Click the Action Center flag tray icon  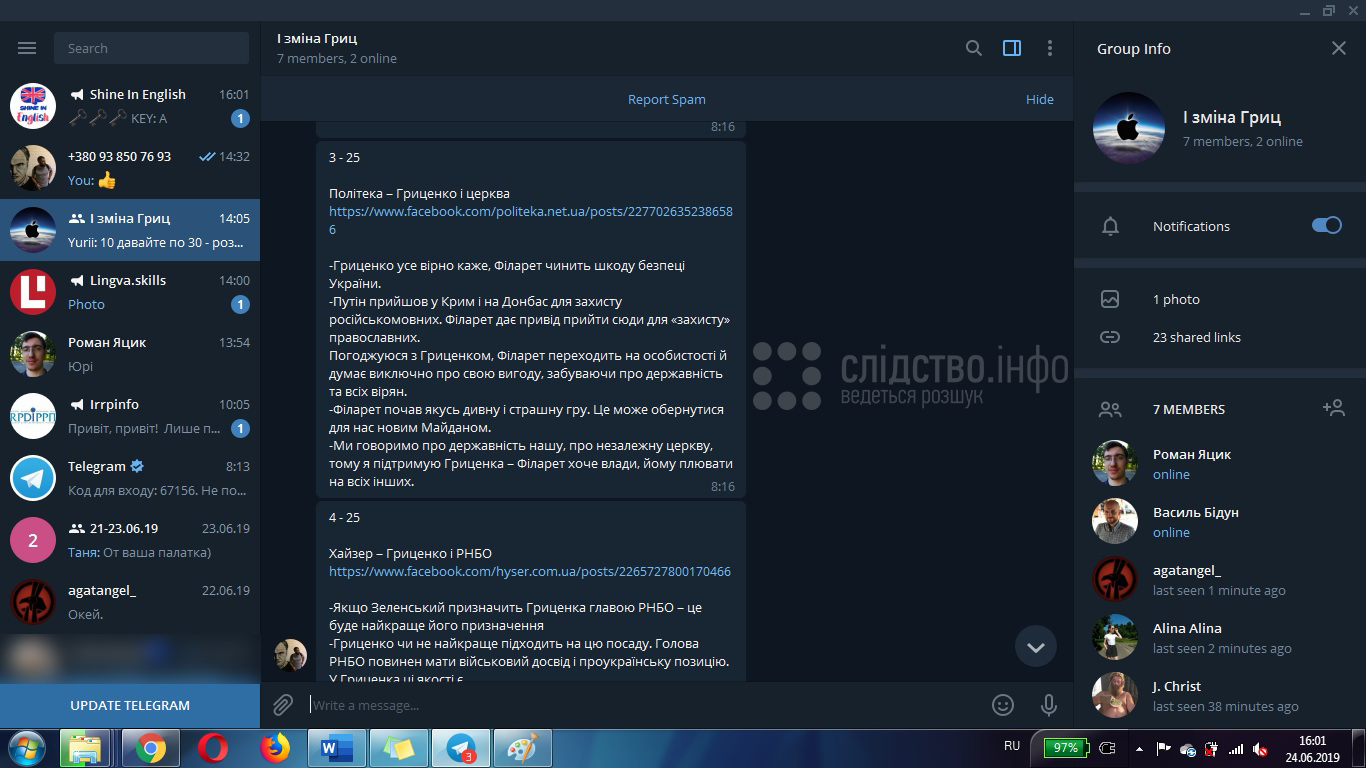(1163, 748)
